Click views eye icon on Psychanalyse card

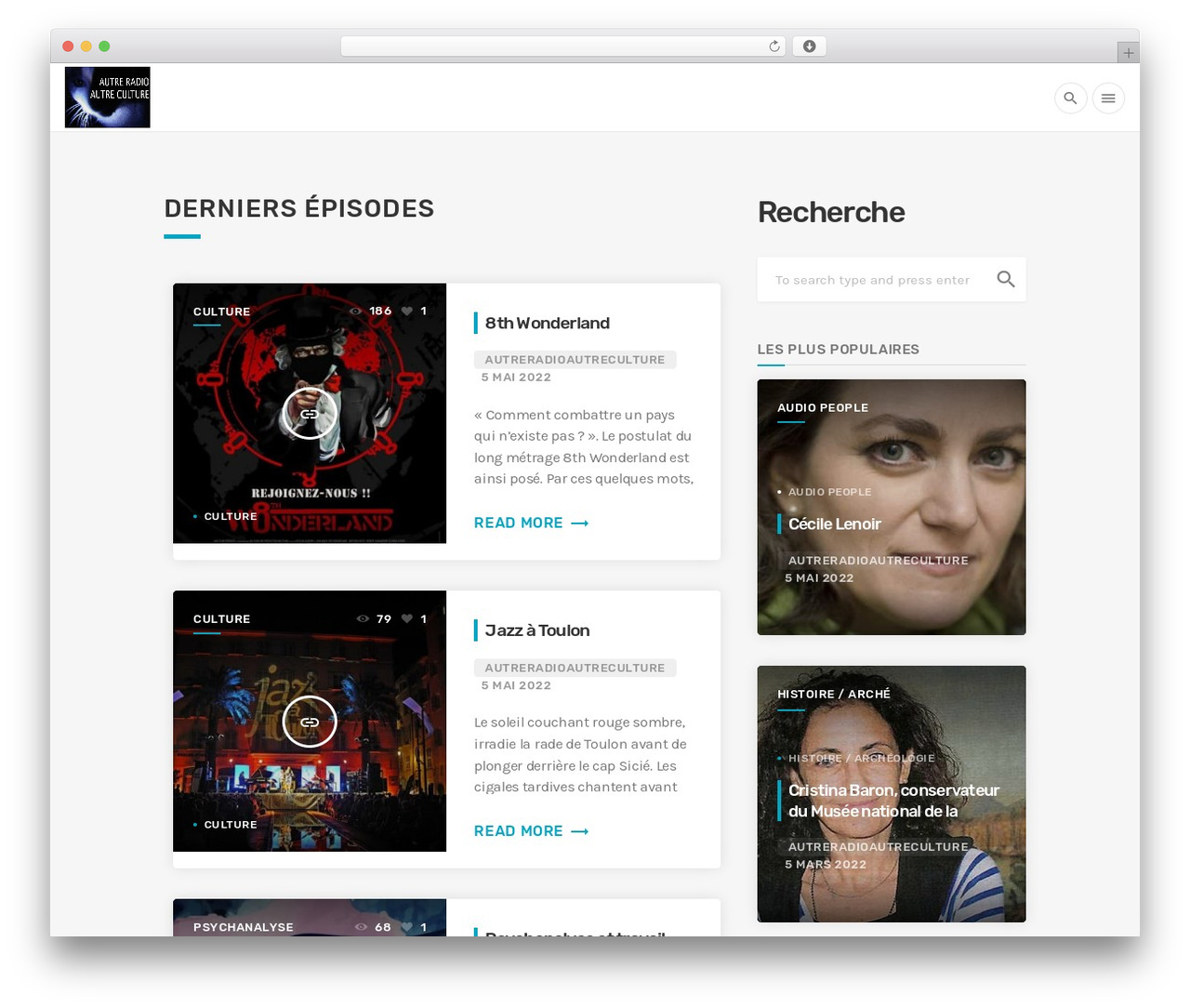click(x=361, y=927)
